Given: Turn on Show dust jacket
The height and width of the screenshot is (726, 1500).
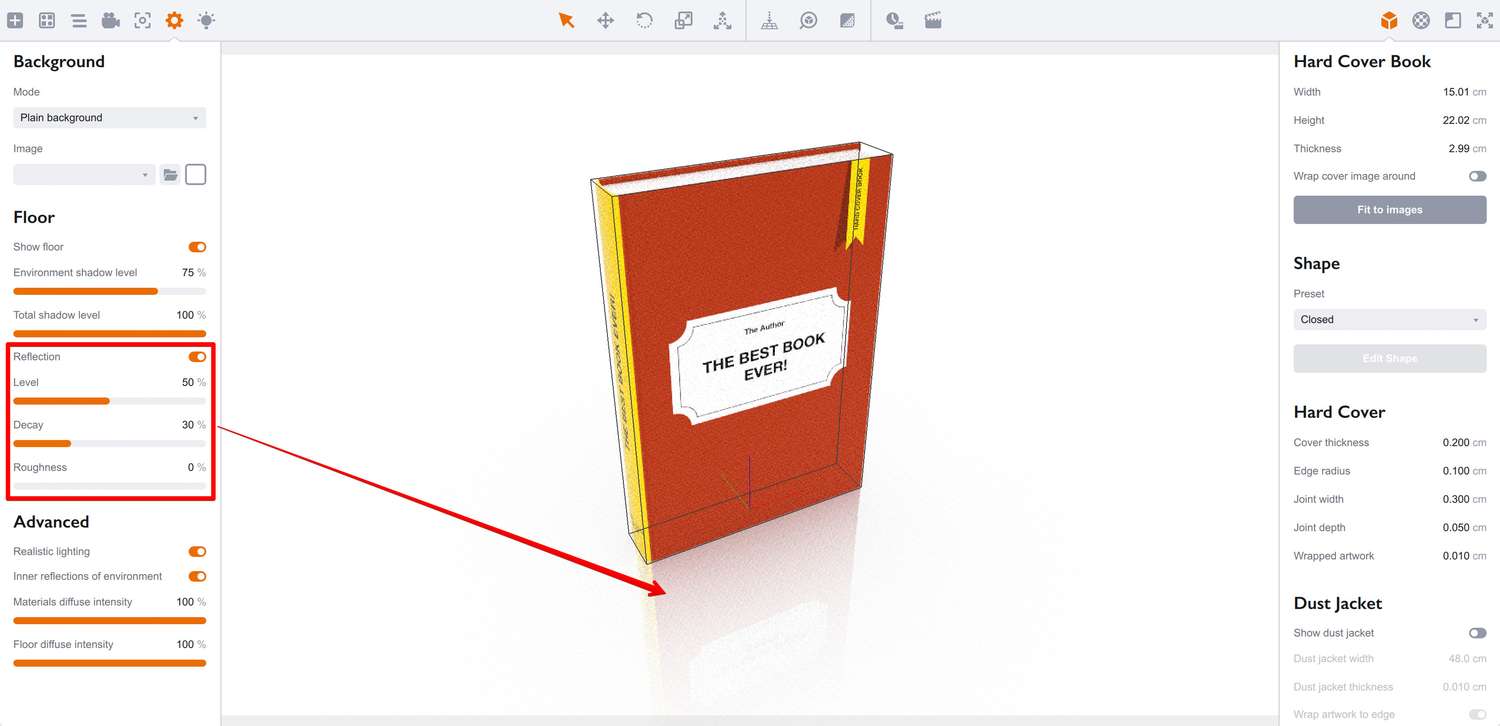Looking at the screenshot, I should (x=1477, y=633).
